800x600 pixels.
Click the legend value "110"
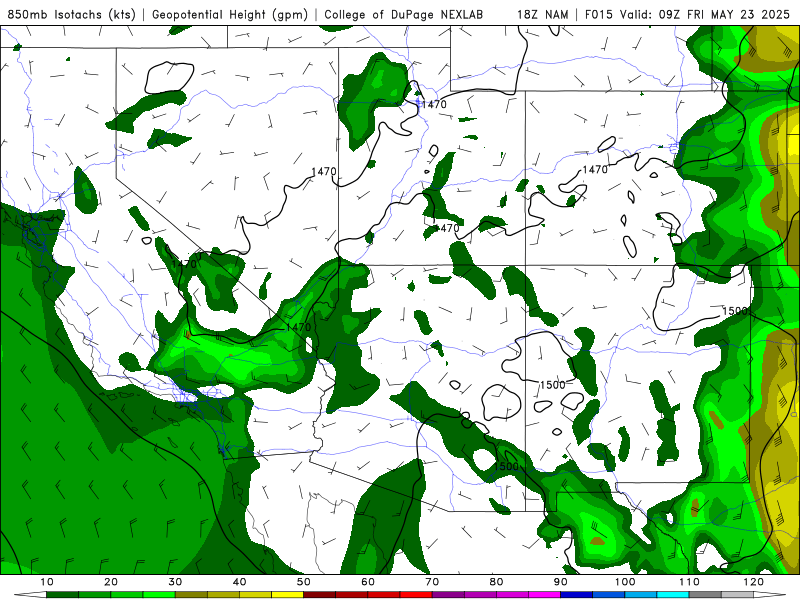coord(689,582)
